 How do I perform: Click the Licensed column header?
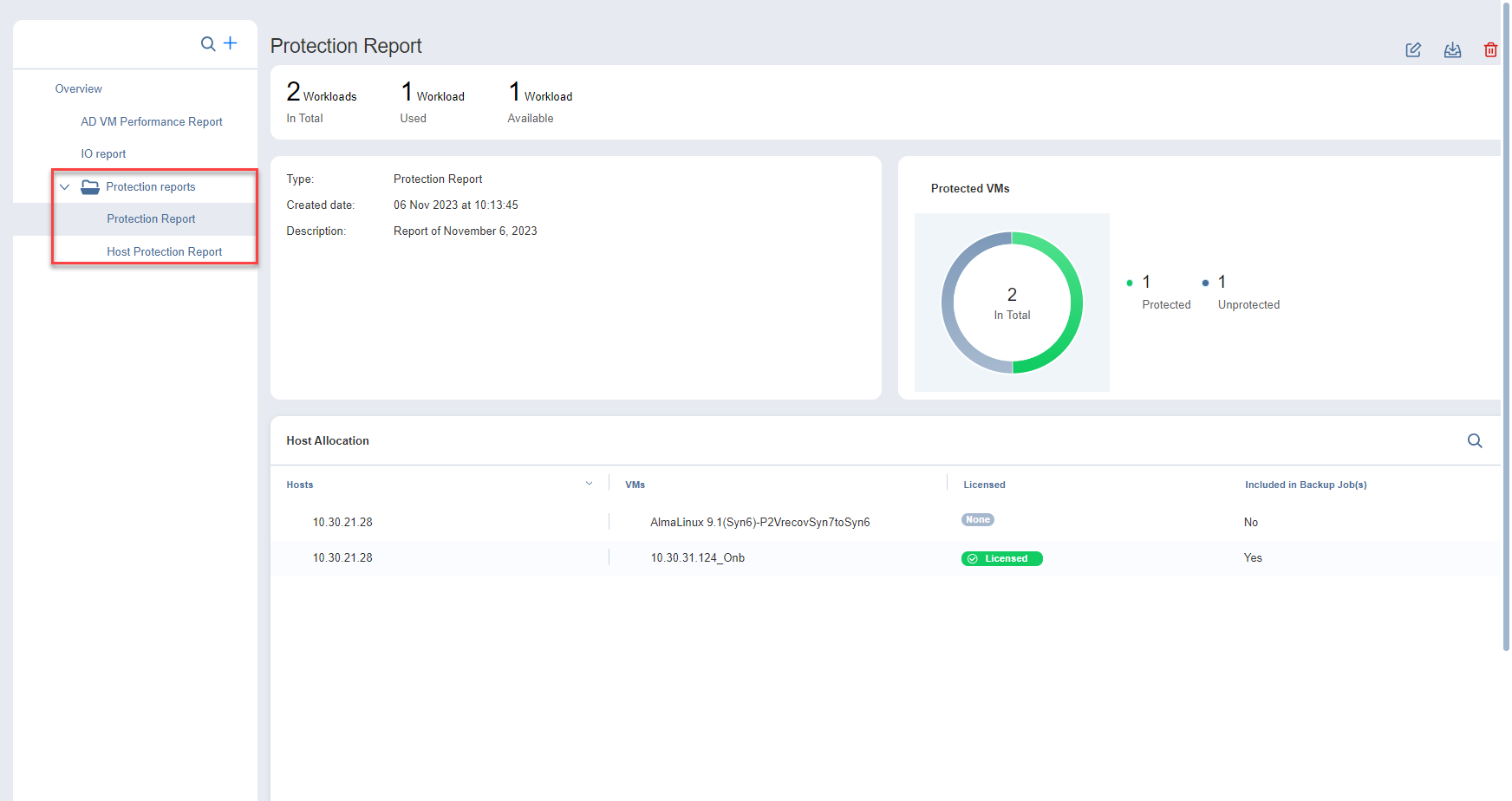tap(984, 485)
